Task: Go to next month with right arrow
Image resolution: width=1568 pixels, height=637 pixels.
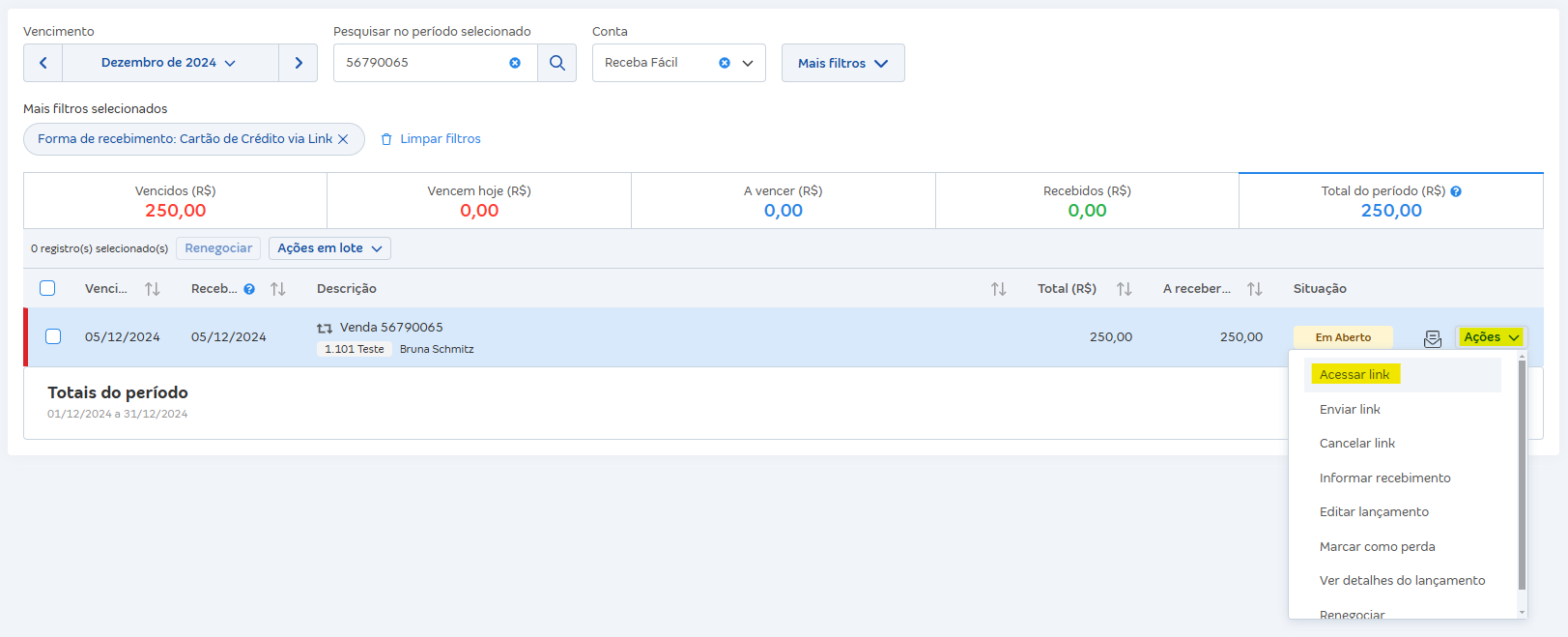Action: point(299,63)
